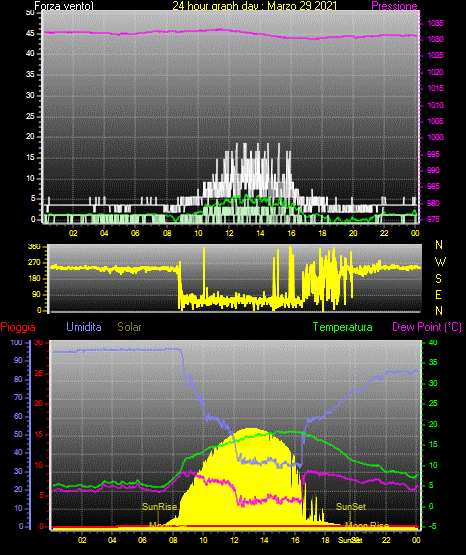Click the SunRise marker text

pyautogui.click(x=160, y=507)
